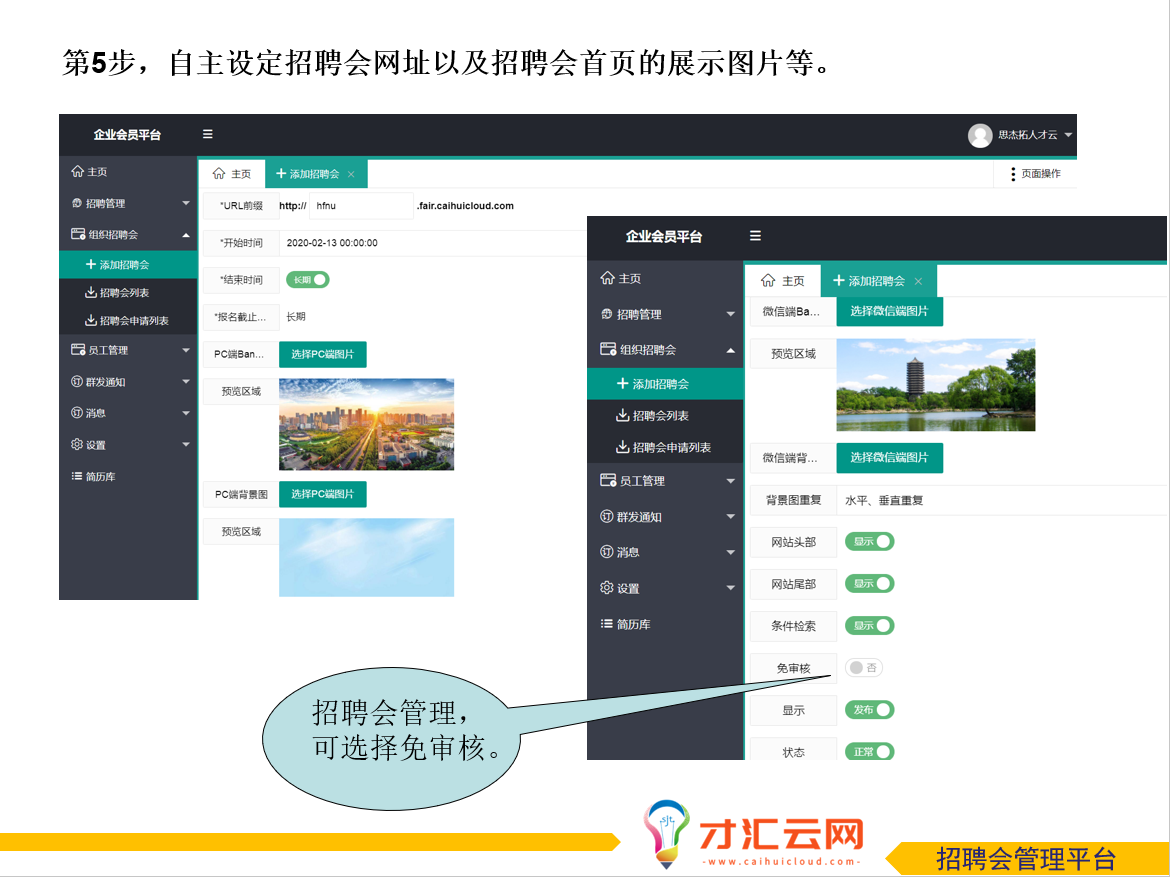Click the 简历库 list icon in right sidebar
Viewport: 1170px width, 877px height.
[x=606, y=624]
